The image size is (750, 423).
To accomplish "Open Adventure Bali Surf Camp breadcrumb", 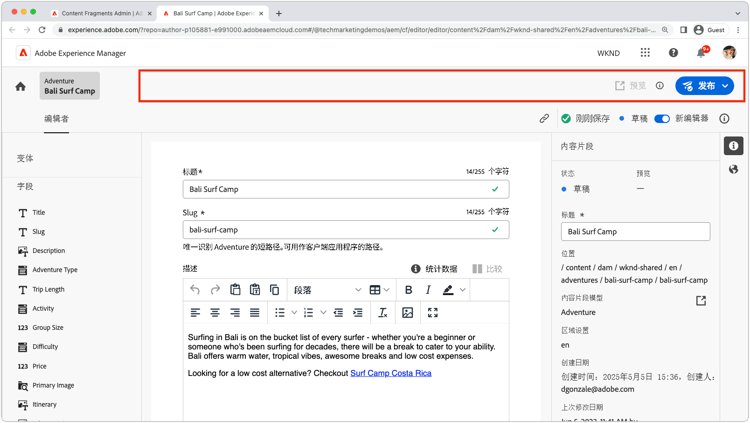I will coord(70,86).
